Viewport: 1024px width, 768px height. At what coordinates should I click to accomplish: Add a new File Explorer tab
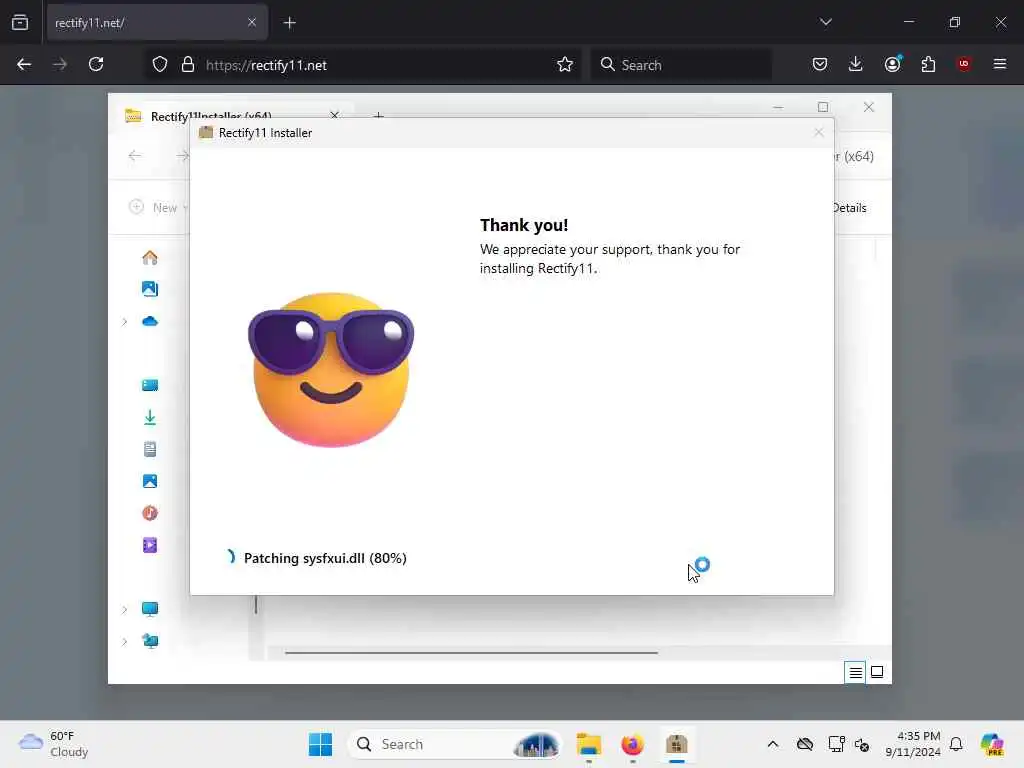click(378, 115)
